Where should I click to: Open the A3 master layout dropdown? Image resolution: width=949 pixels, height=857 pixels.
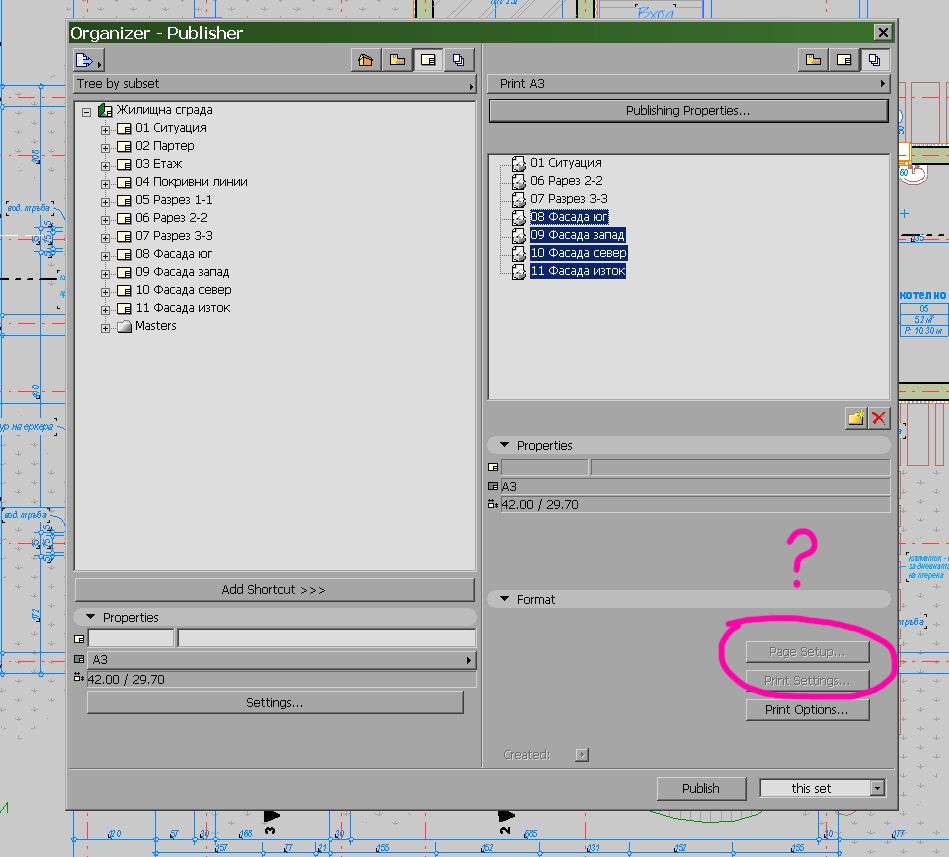pyautogui.click(x=281, y=660)
